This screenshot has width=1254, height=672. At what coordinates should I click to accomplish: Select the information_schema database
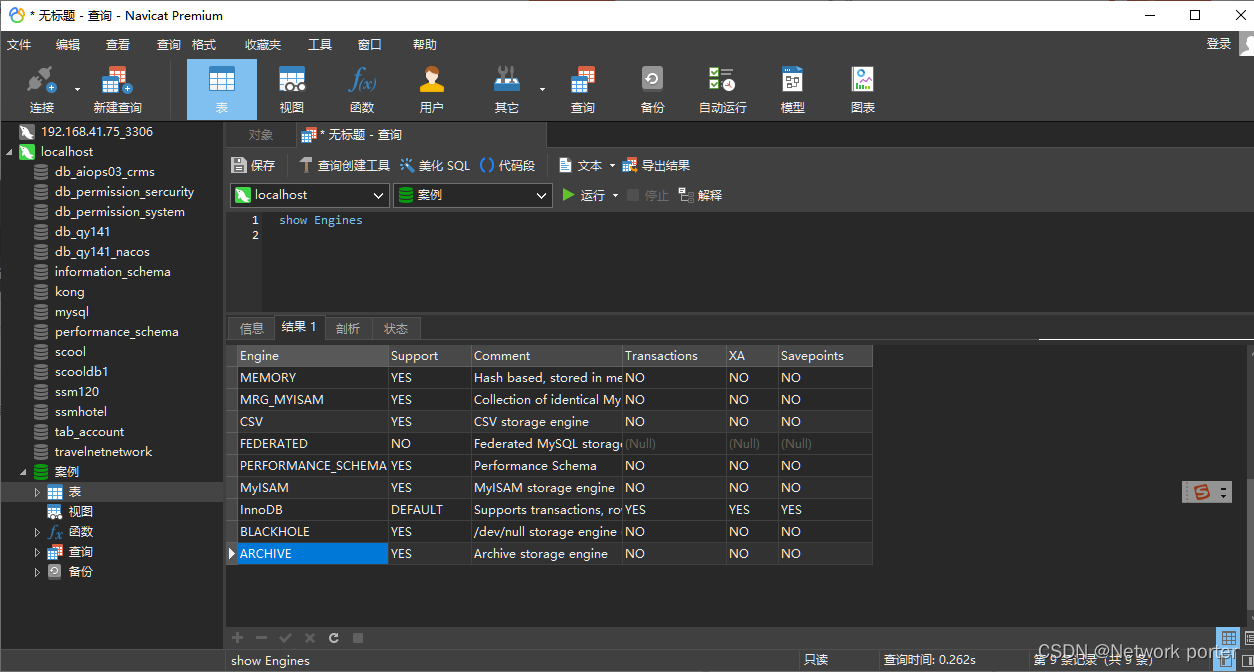(113, 272)
